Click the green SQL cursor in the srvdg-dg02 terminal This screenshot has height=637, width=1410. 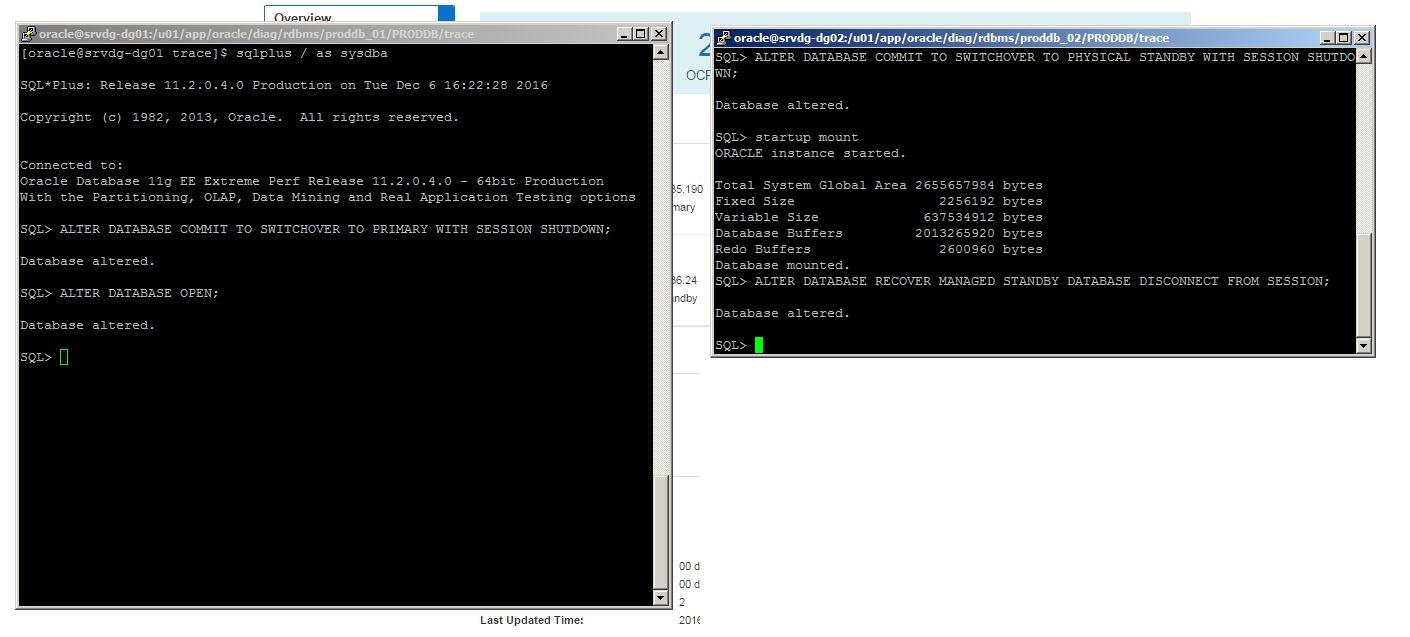tap(759, 345)
